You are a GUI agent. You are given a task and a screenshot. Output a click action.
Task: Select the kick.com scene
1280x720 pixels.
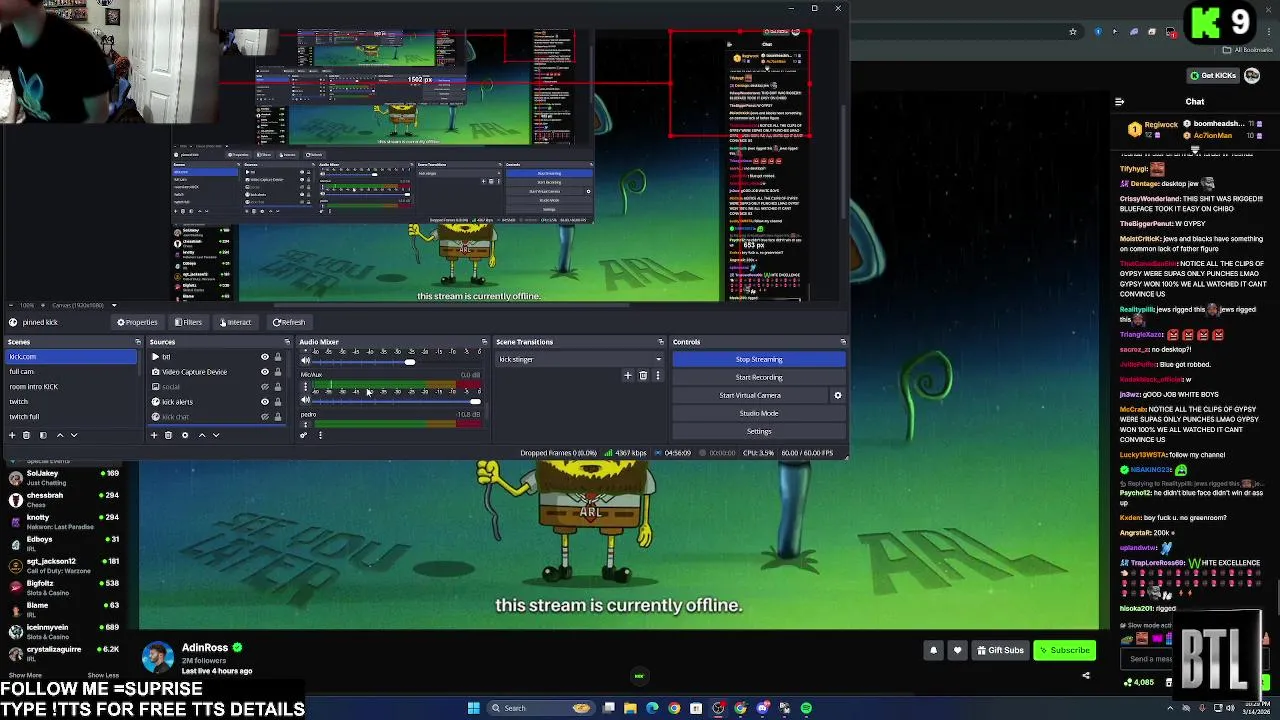point(71,356)
